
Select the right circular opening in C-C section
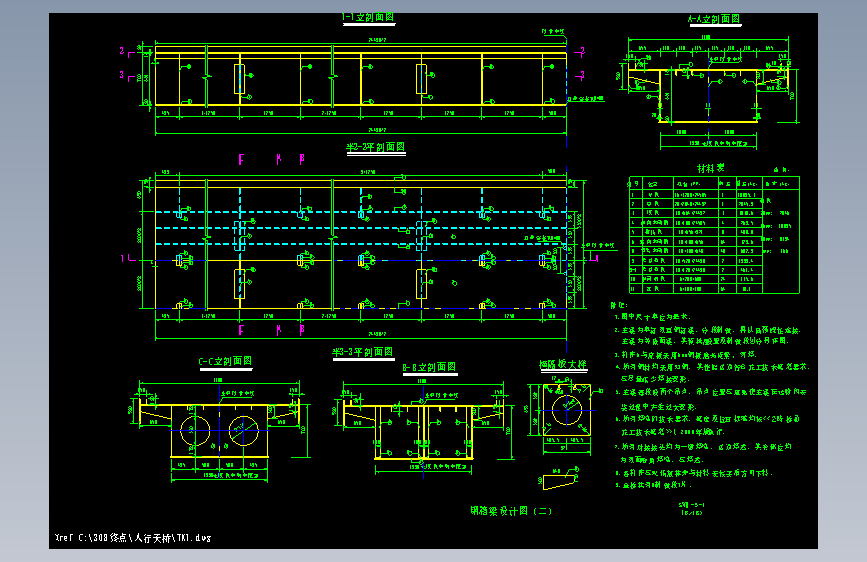point(244,431)
